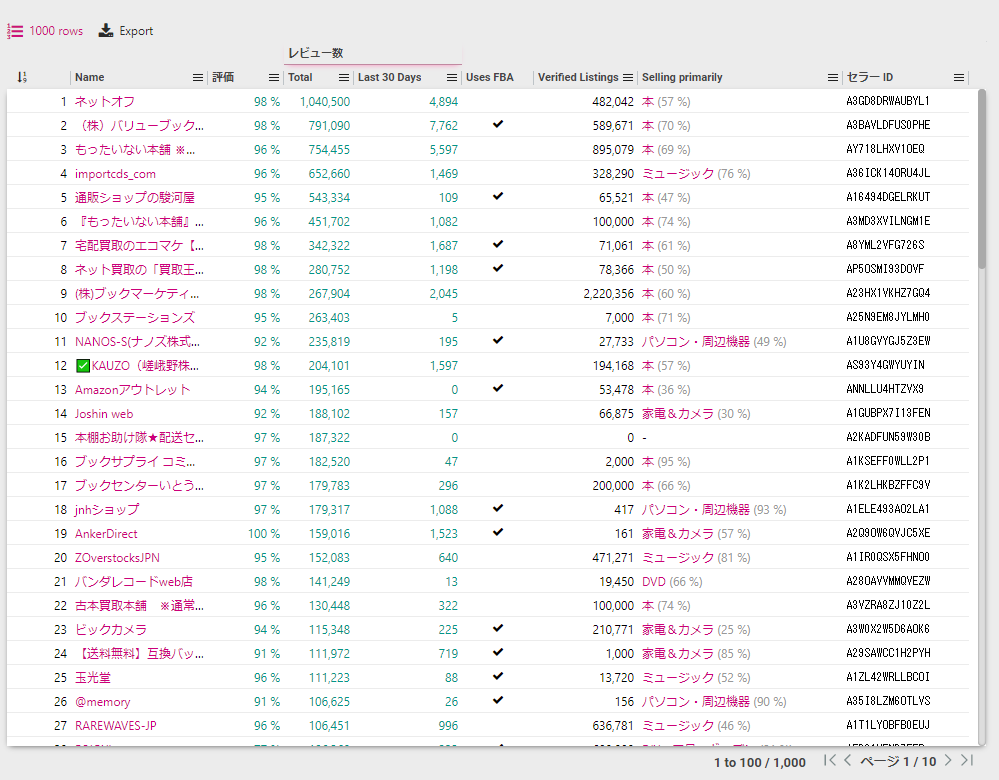Open the セラー ID column menu
Image resolution: width=999 pixels, height=780 pixels.
959,78
